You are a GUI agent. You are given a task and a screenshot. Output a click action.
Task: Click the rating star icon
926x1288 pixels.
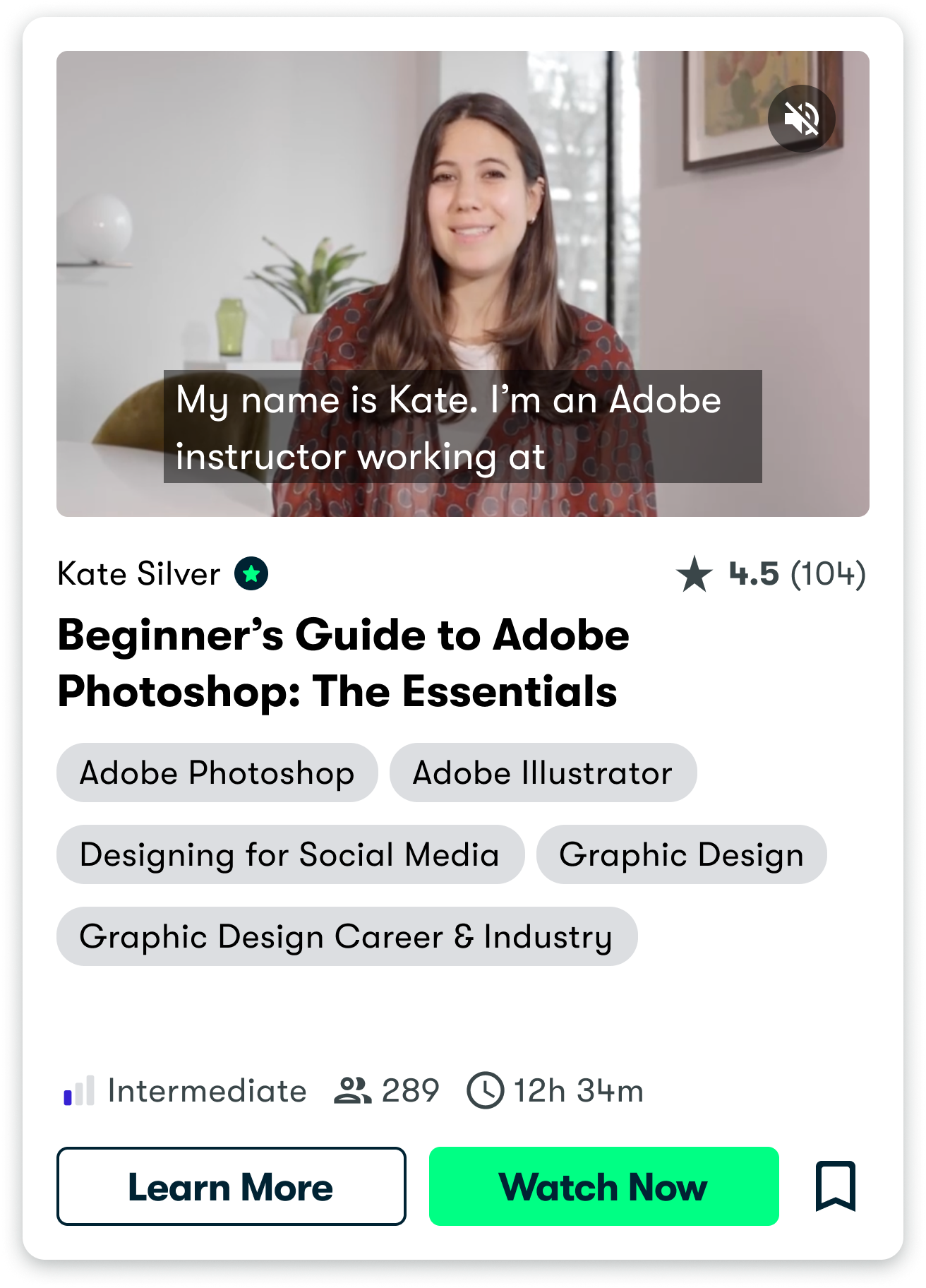pos(694,573)
